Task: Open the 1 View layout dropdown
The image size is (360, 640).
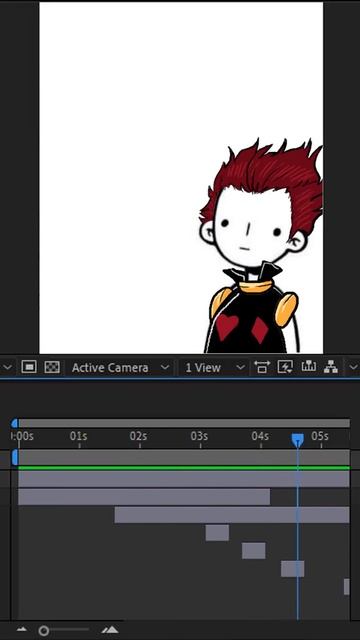Action: click(x=214, y=367)
